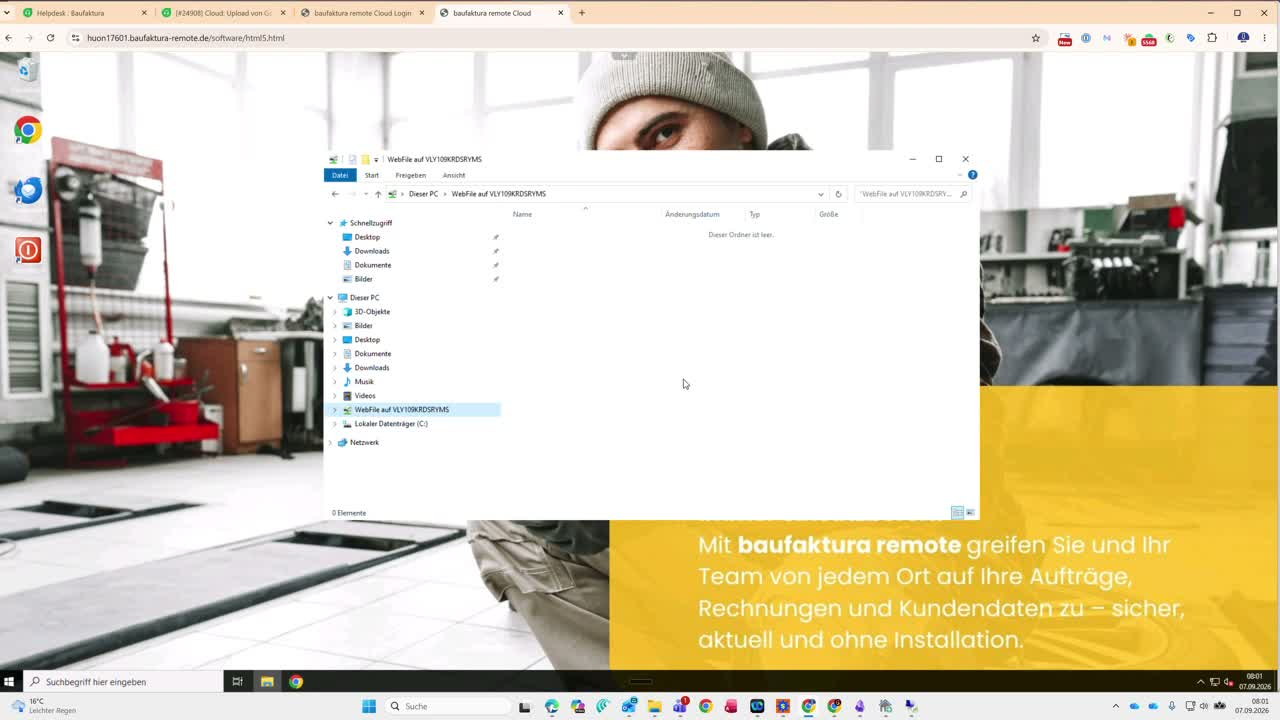The image size is (1280, 720).
Task: Reload the browser page
Action: (x=50, y=38)
